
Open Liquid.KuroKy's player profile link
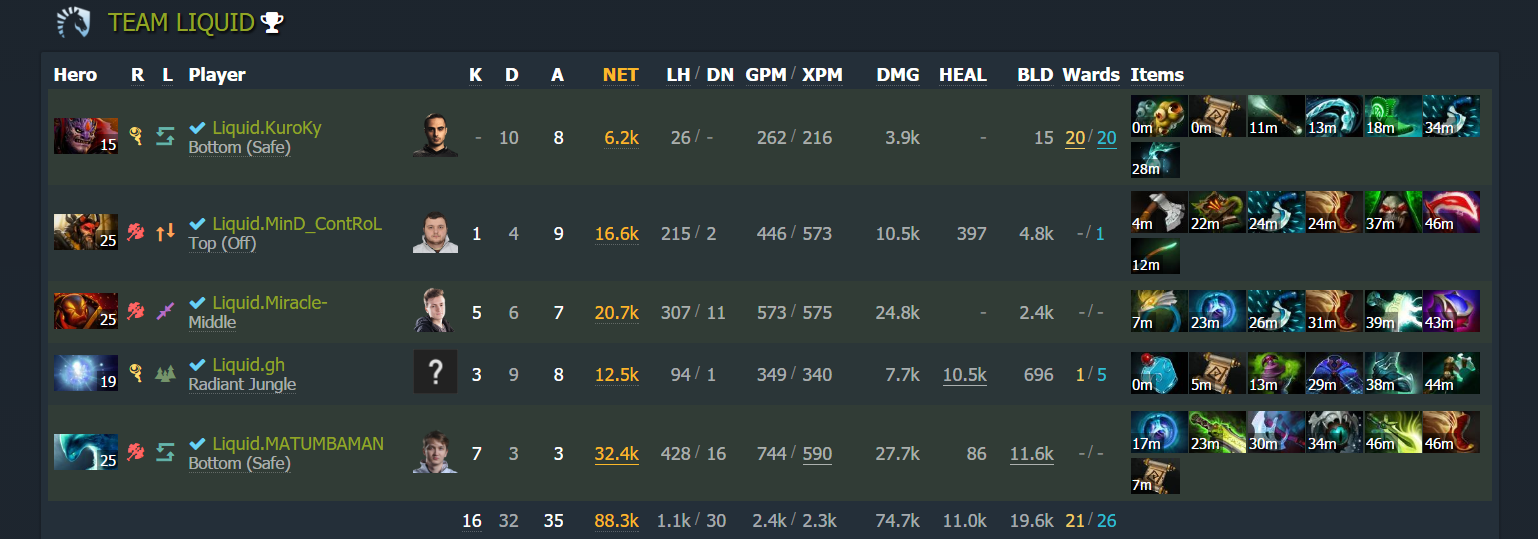coord(267,127)
